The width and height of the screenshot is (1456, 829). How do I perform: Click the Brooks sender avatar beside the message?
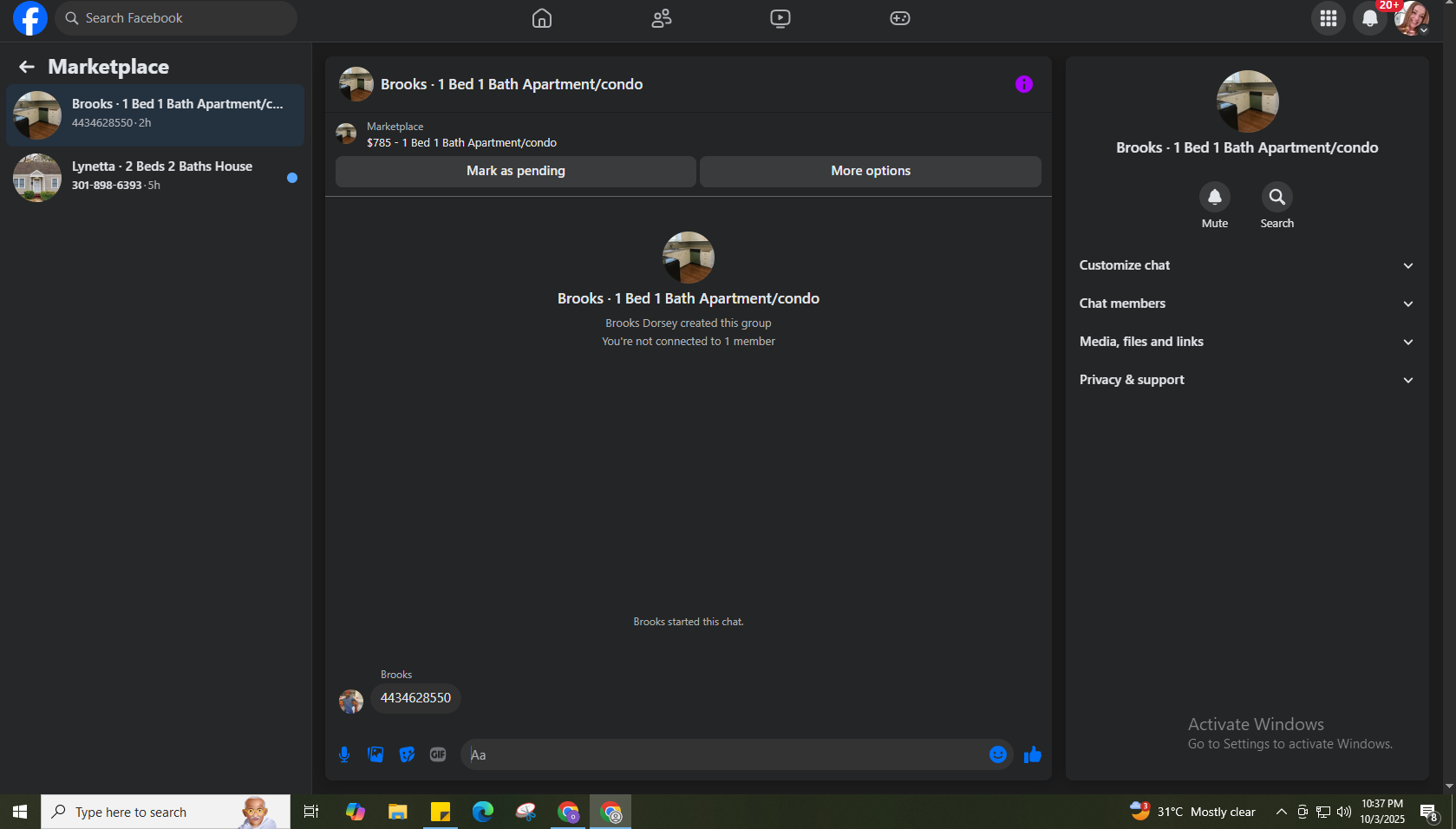tap(351, 702)
